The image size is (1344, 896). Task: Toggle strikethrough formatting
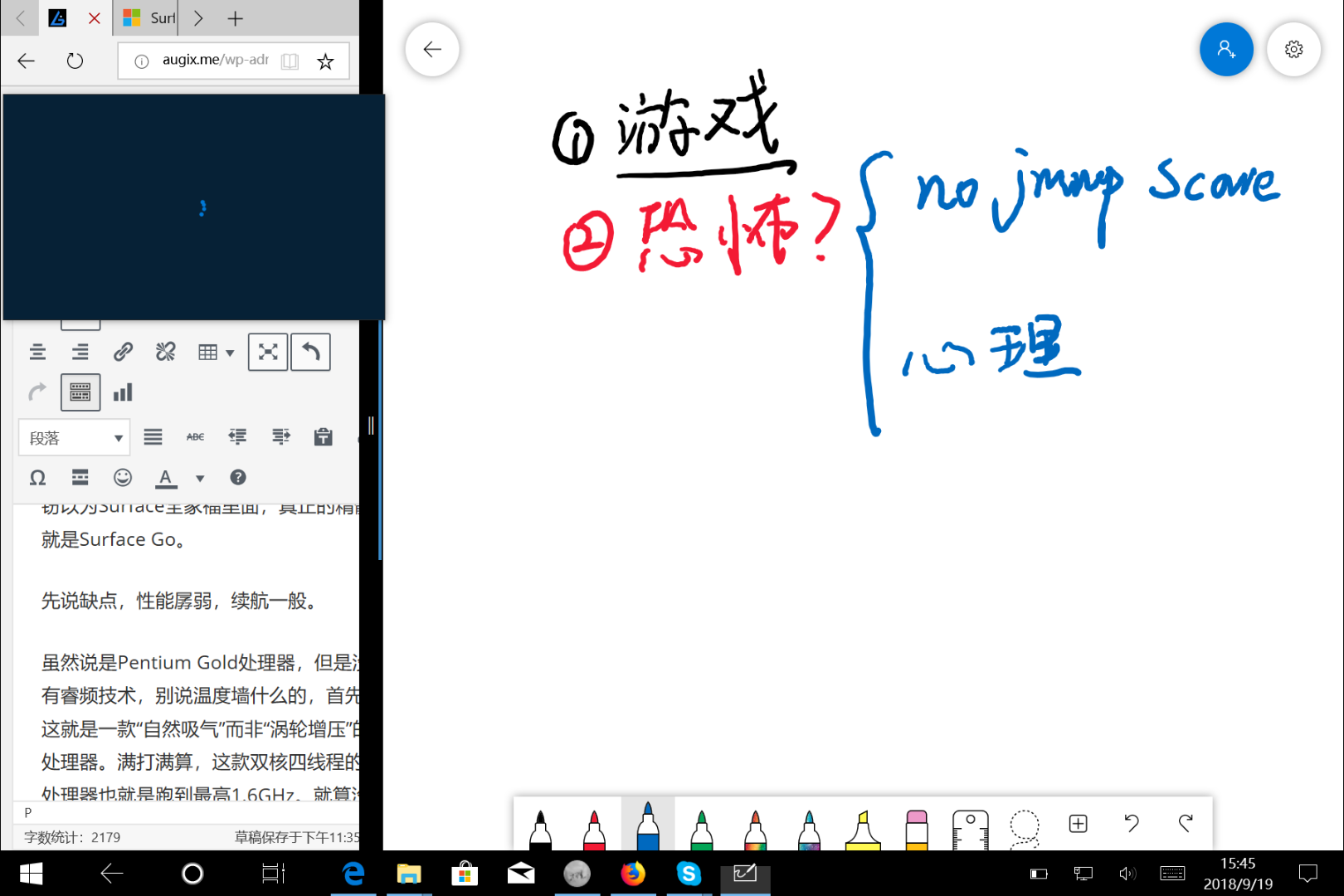pos(195,437)
